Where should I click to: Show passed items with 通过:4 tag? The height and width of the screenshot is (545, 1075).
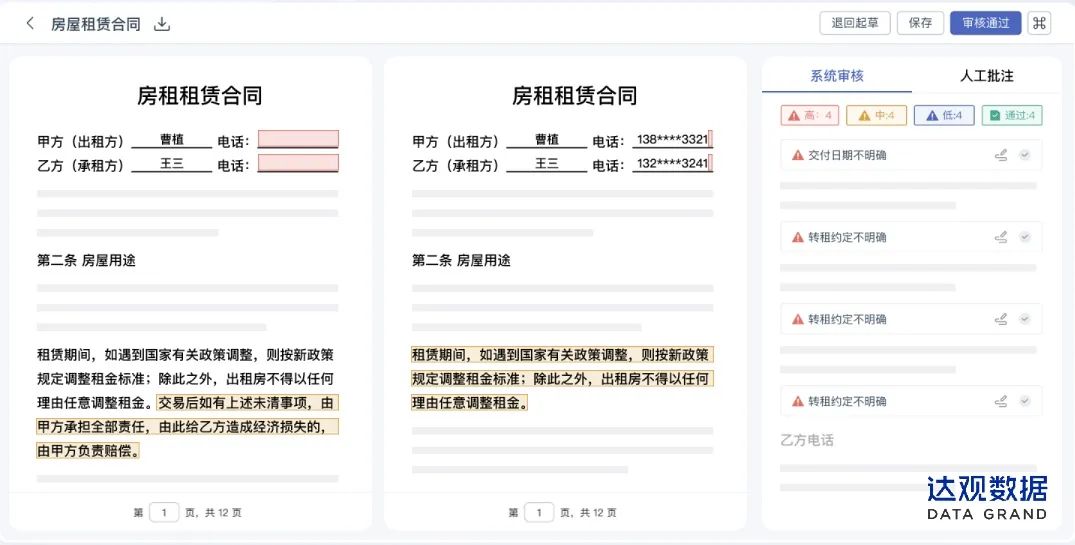tap(1011, 115)
